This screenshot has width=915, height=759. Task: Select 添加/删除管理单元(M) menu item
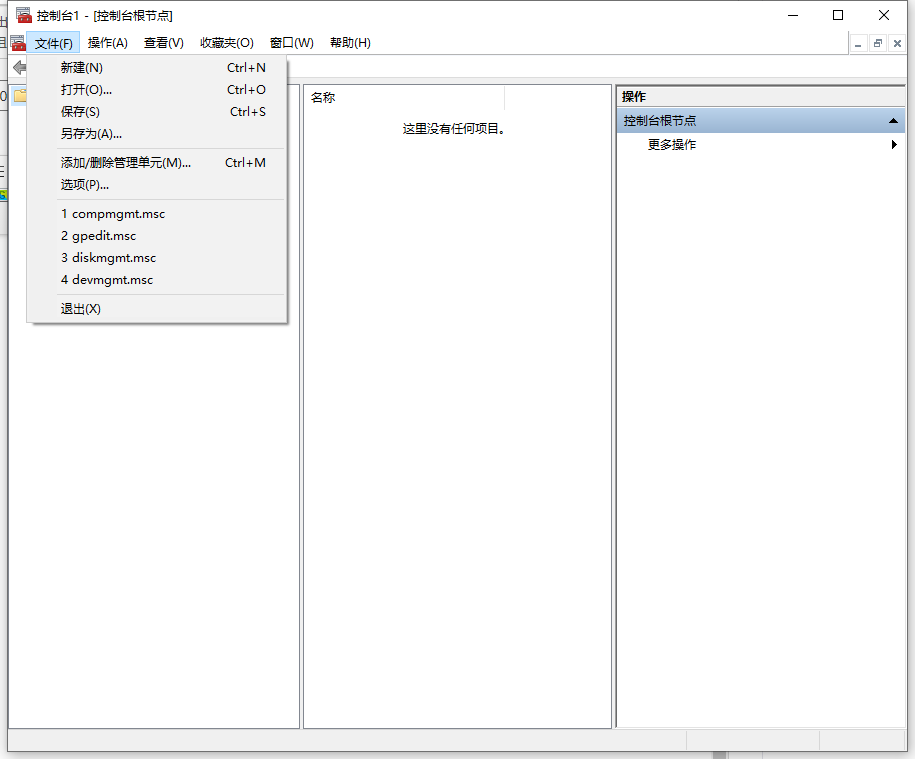coord(125,162)
